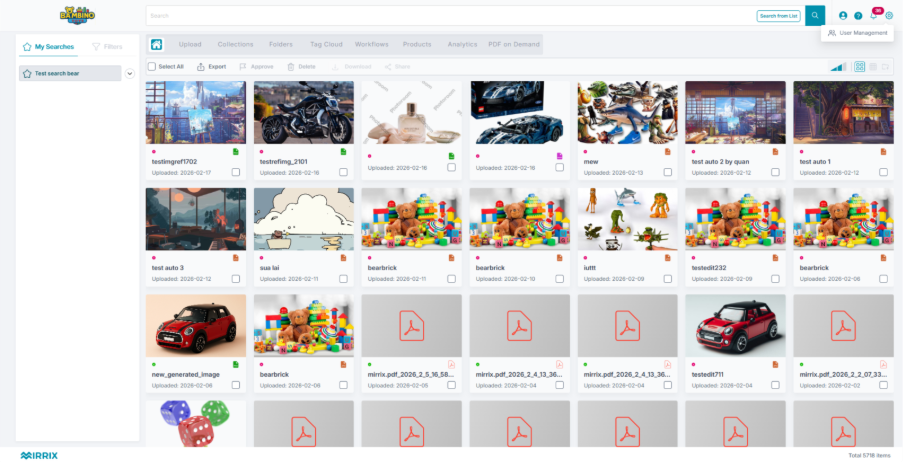Click the 'Total 5718 items' footer text
903x462 pixels.
coord(870,455)
